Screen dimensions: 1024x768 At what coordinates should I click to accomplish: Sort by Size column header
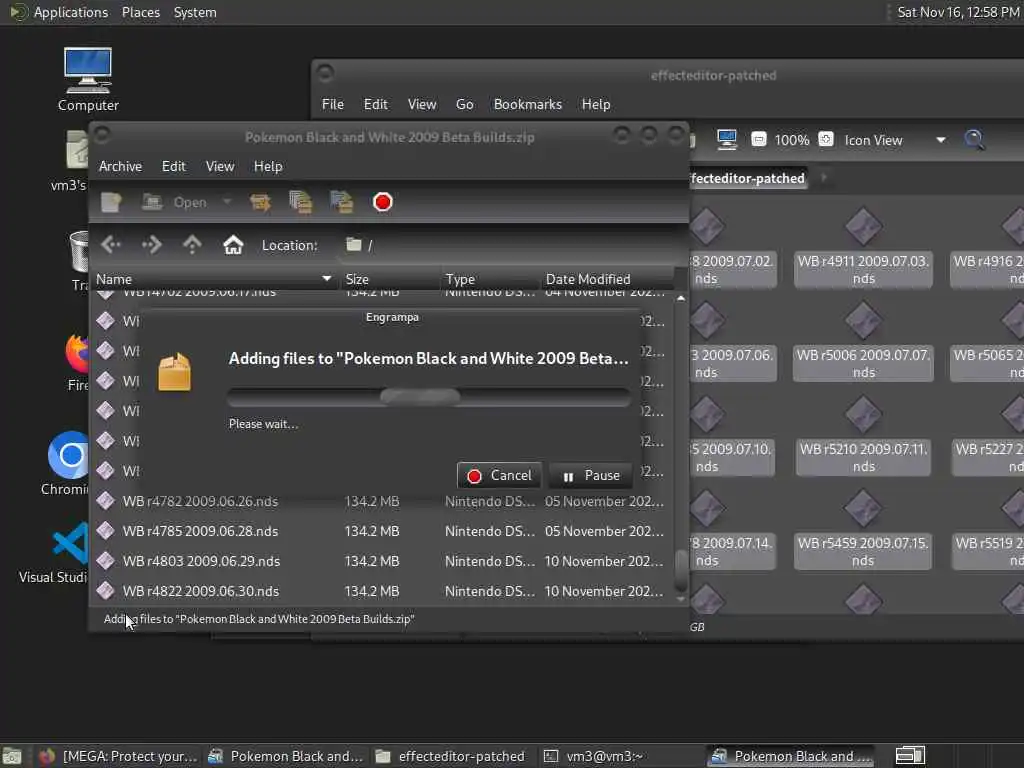click(390, 279)
